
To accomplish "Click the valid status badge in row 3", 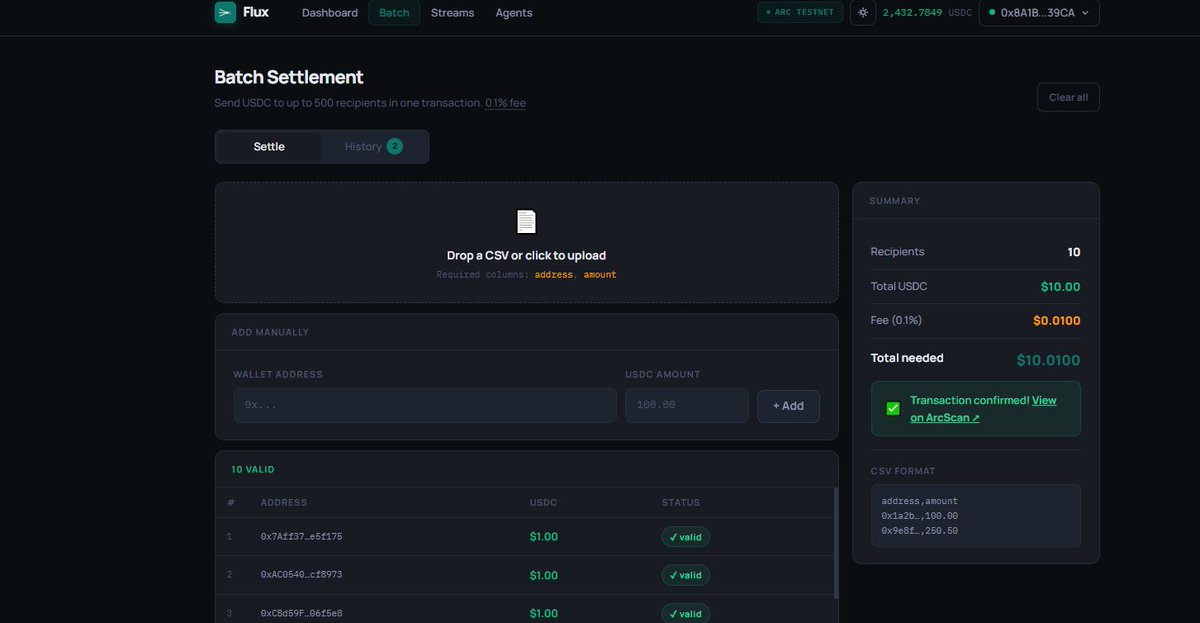I will pyautogui.click(x=686, y=613).
